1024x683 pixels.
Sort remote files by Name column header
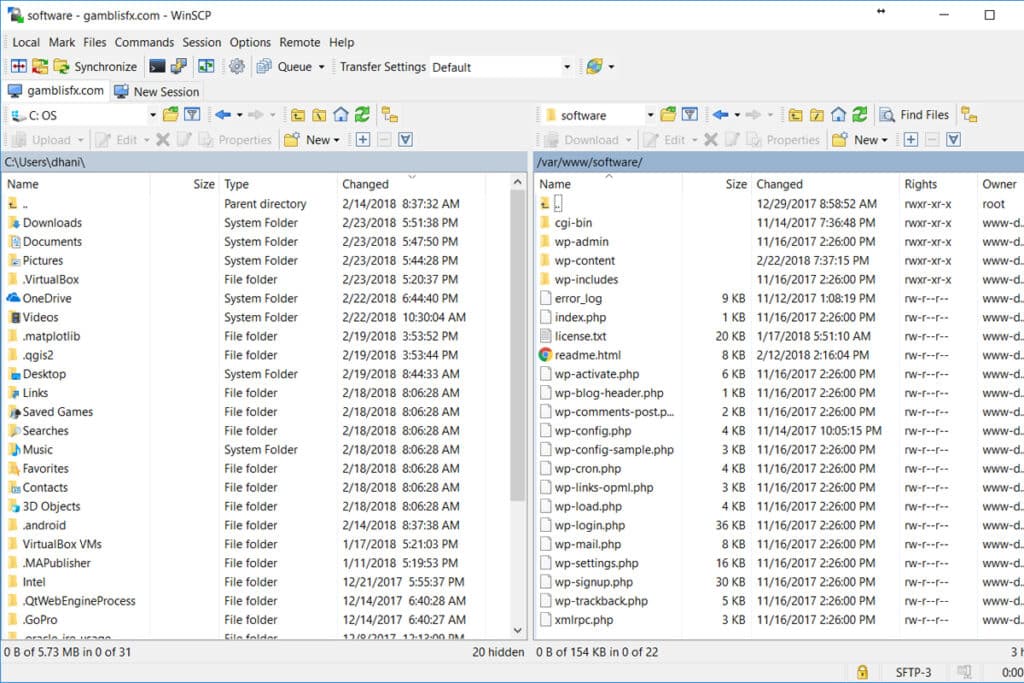(x=609, y=184)
